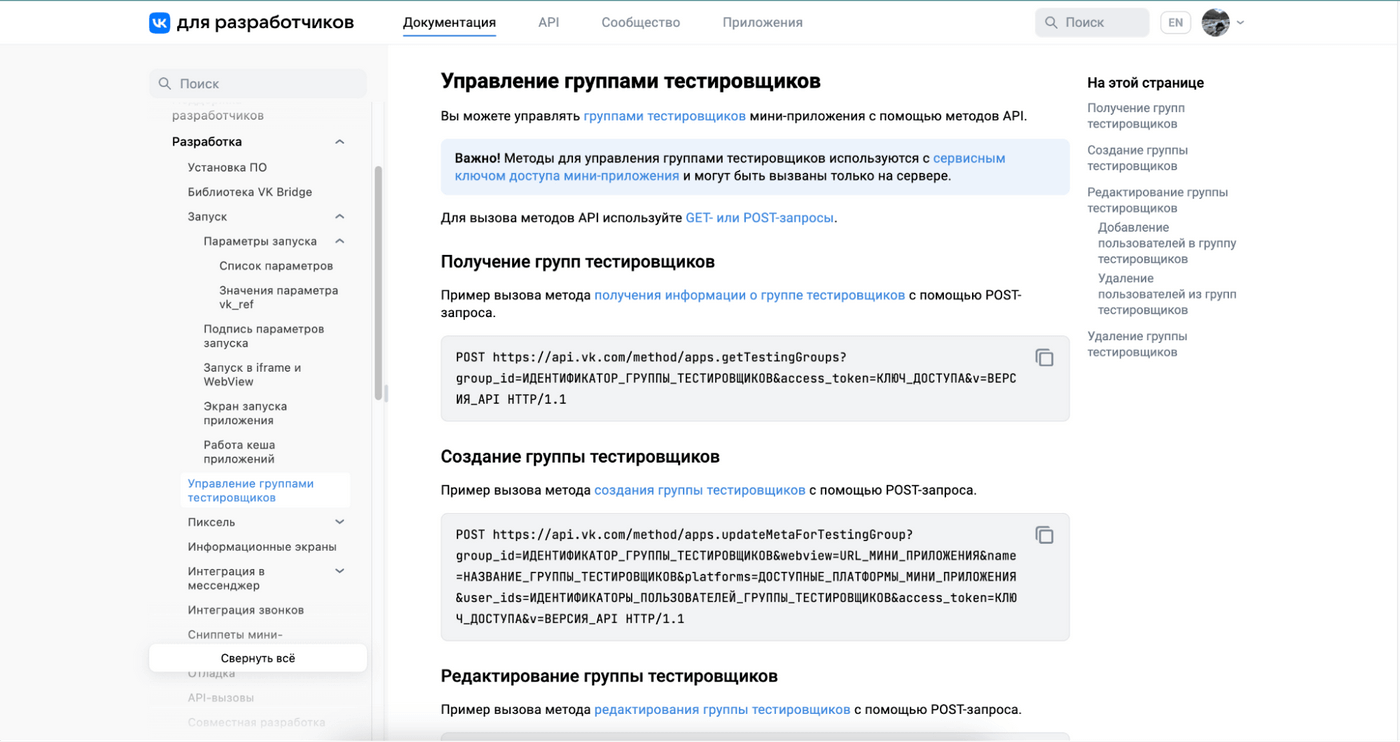Click the Создание группы тестировщиков heading

pyautogui.click(x=580, y=457)
